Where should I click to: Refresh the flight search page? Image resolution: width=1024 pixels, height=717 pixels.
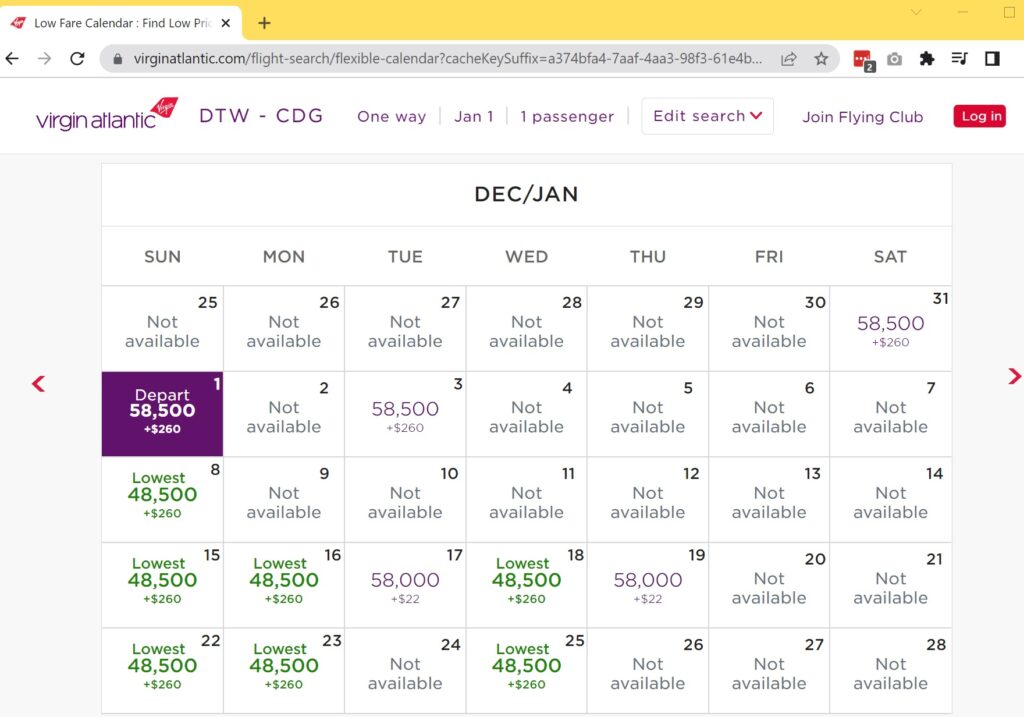77,58
